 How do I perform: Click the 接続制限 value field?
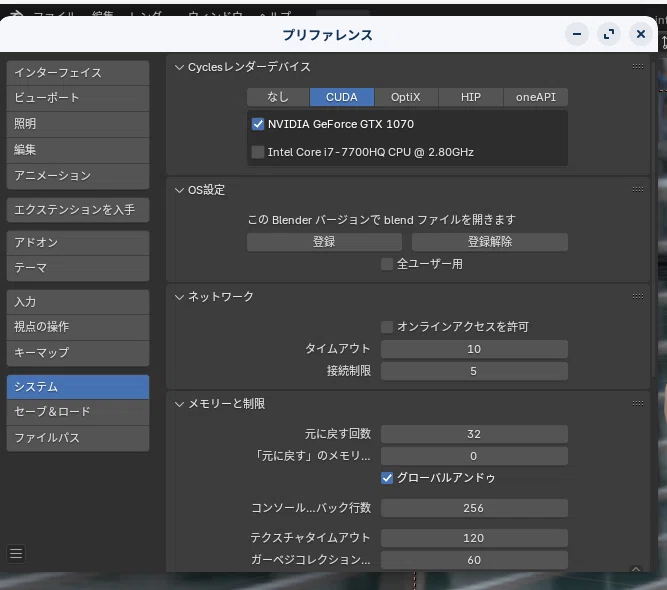[x=474, y=371]
